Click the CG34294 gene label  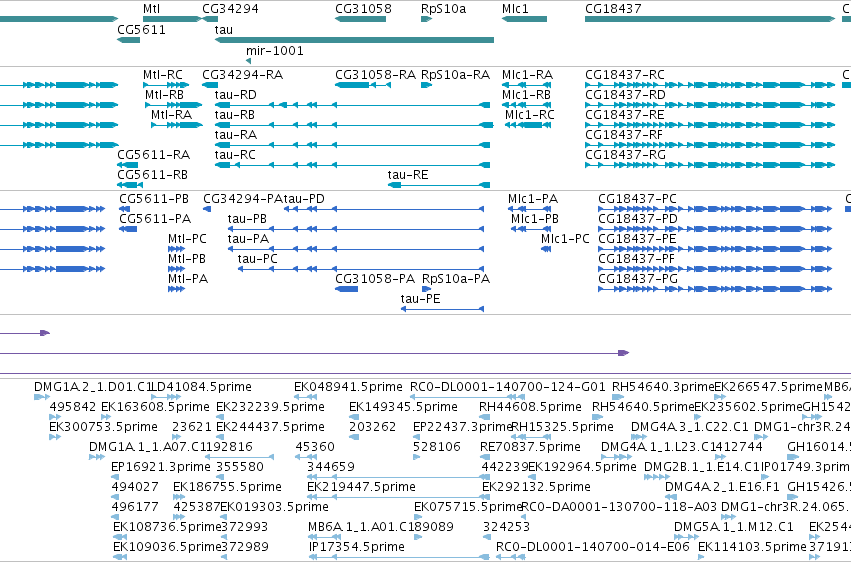pos(230,9)
